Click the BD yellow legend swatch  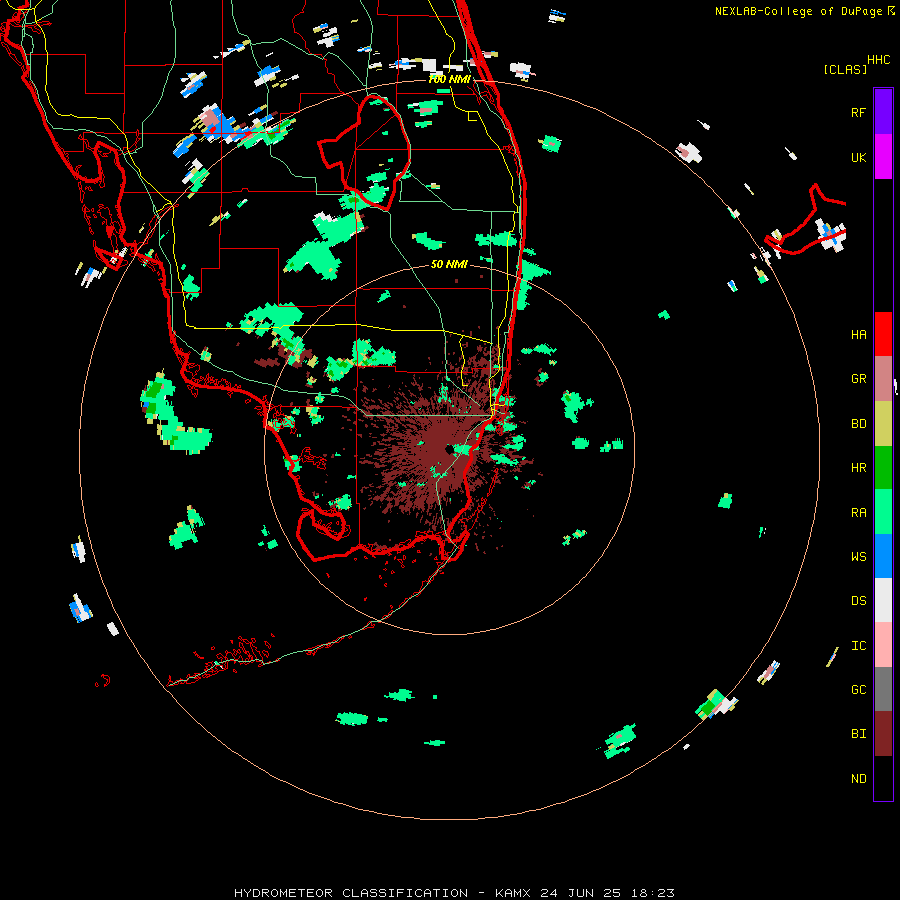[x=883, y=424]
